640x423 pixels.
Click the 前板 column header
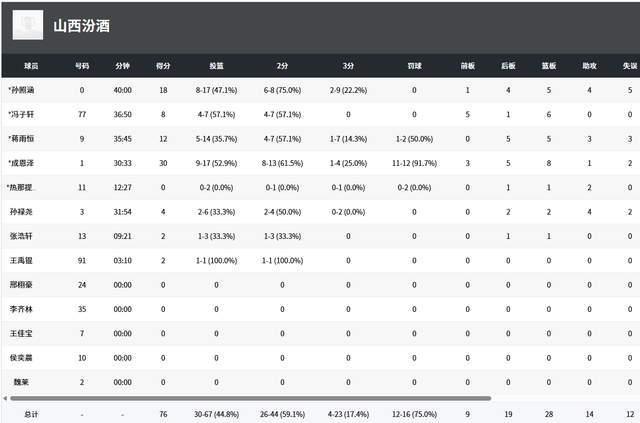(x=467, y=66)
